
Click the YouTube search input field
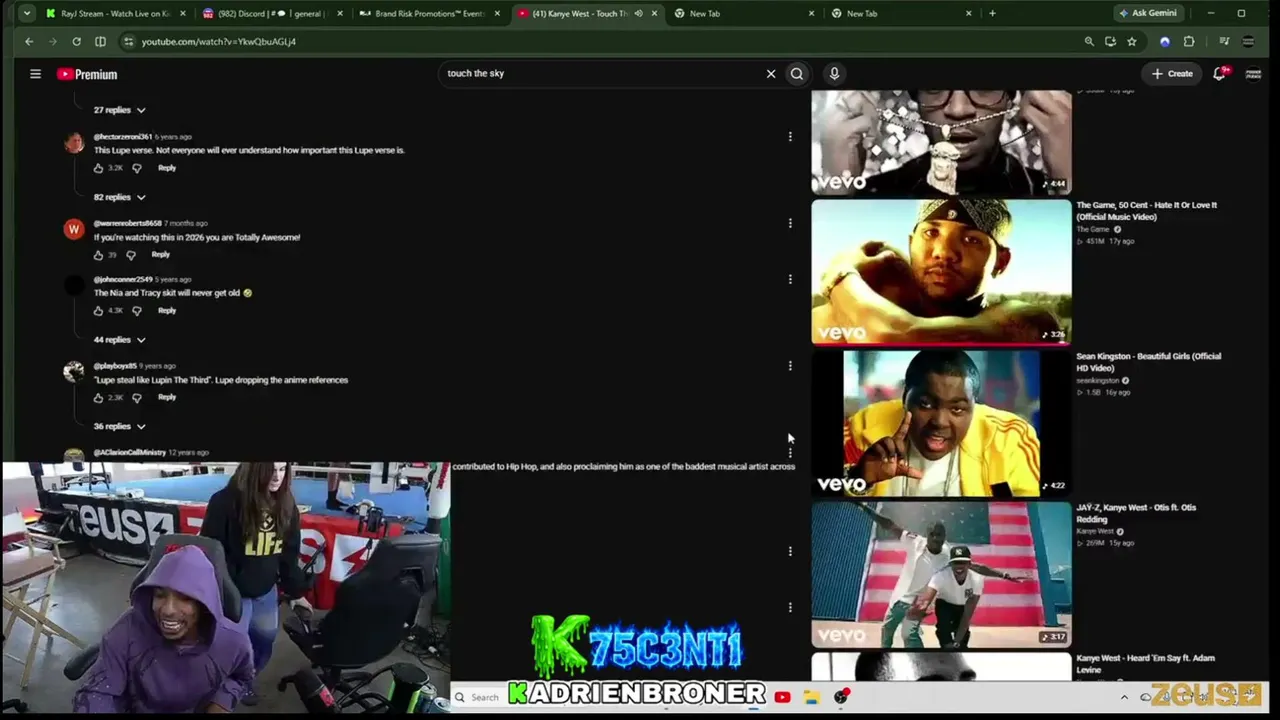[603, 74]
